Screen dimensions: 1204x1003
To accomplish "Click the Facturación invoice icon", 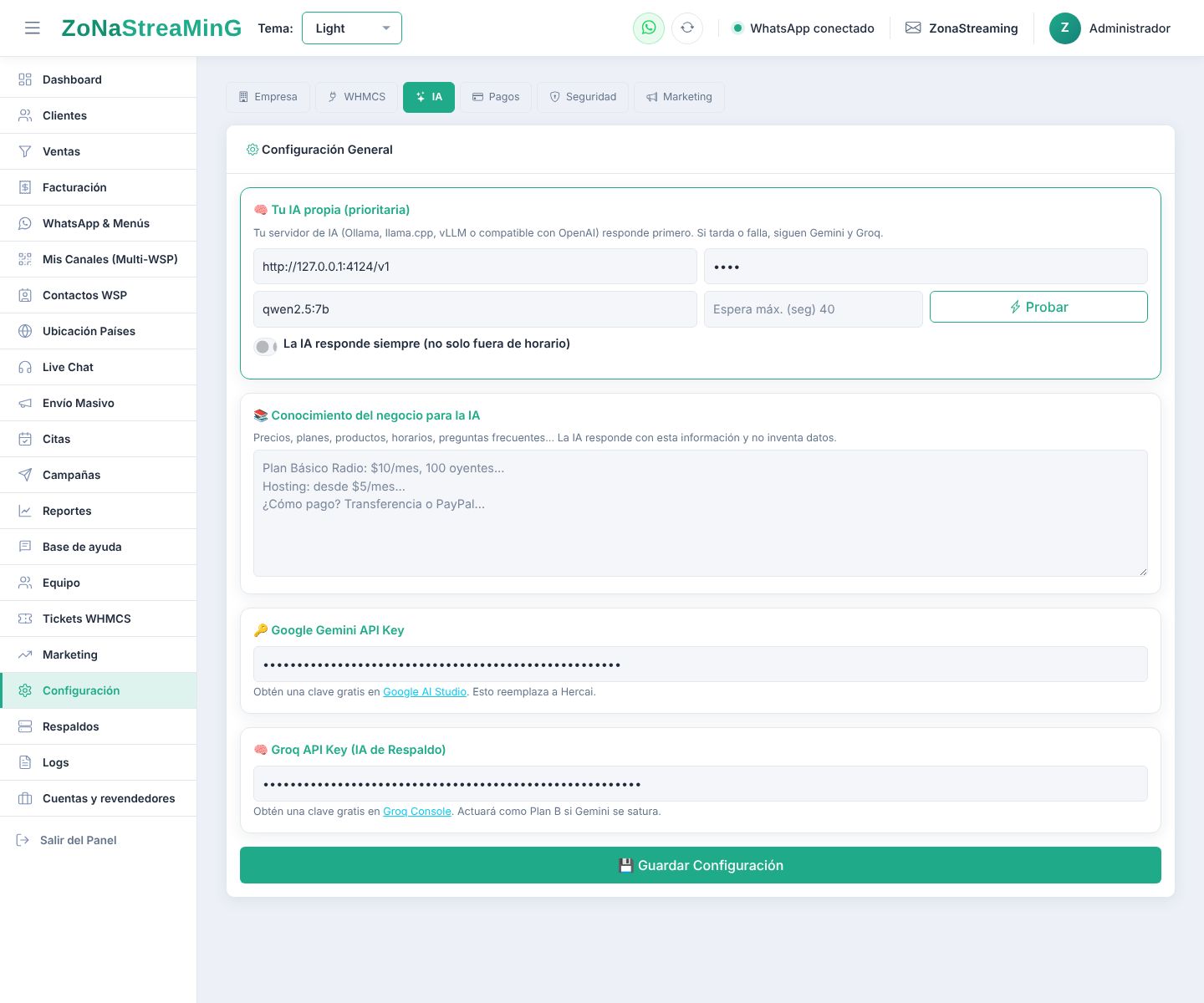I will coord(25,187).
